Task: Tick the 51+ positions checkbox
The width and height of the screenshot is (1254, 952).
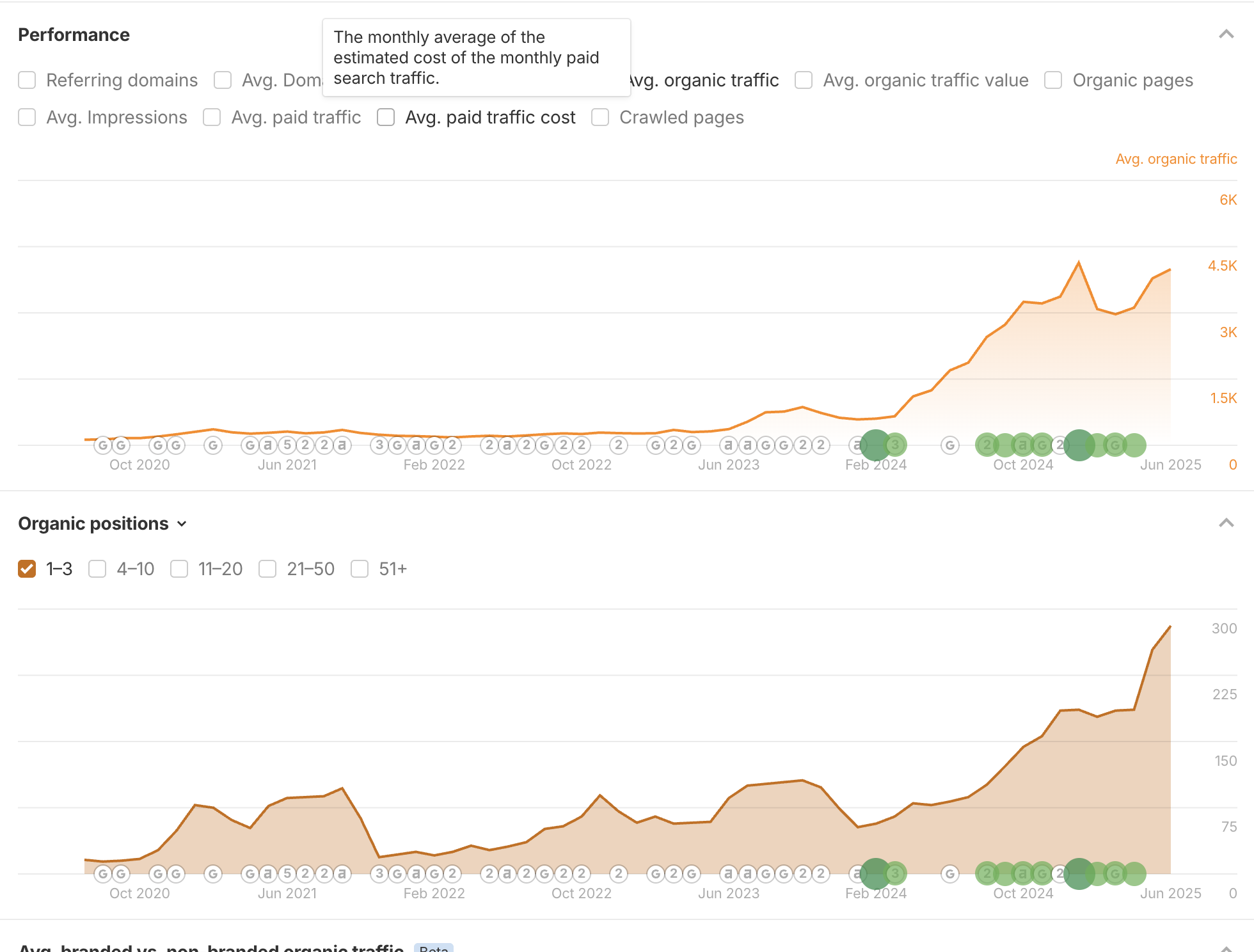Action: (360, 569)
